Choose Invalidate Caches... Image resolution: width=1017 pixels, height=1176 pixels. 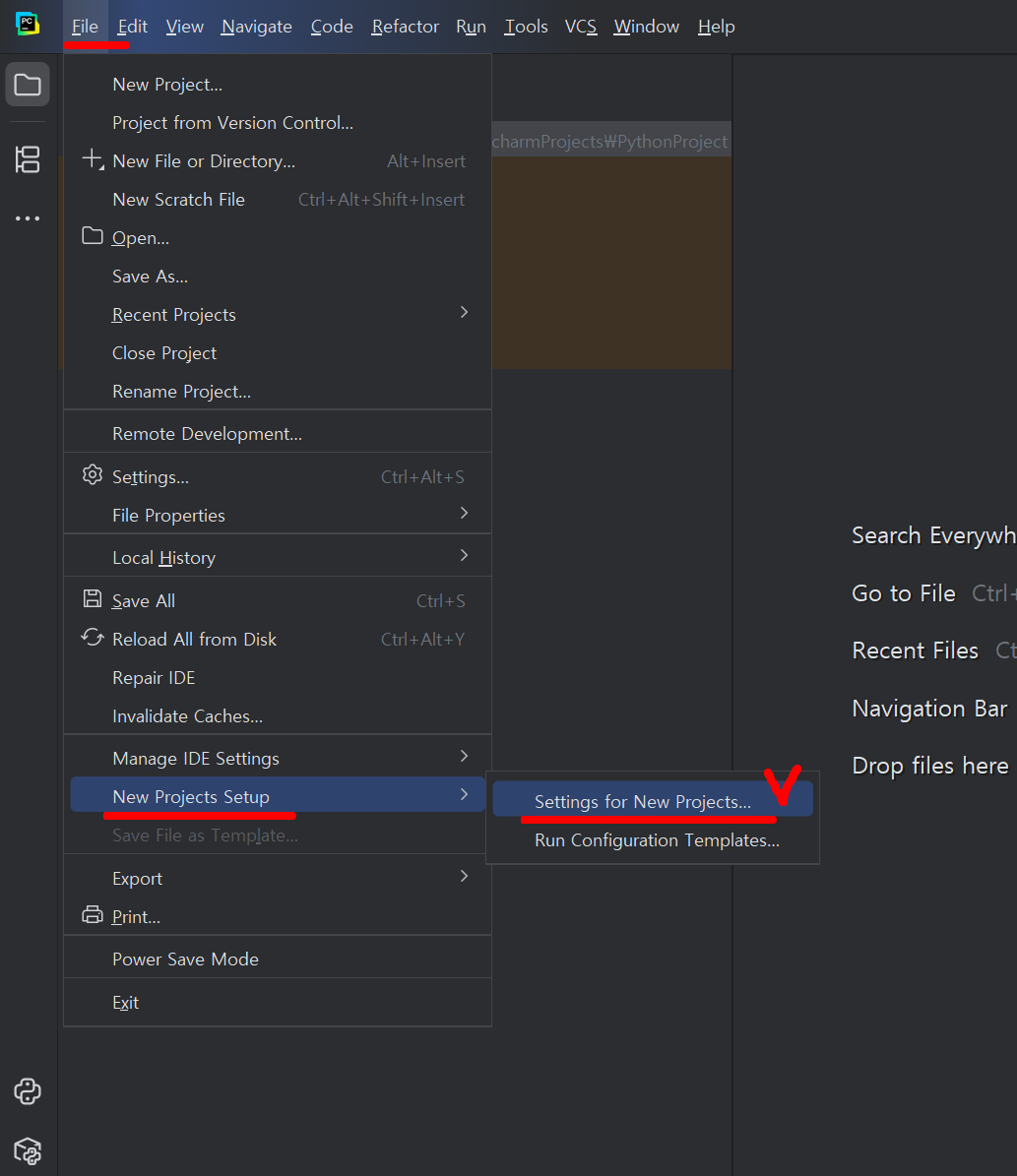tap(278, 716)
